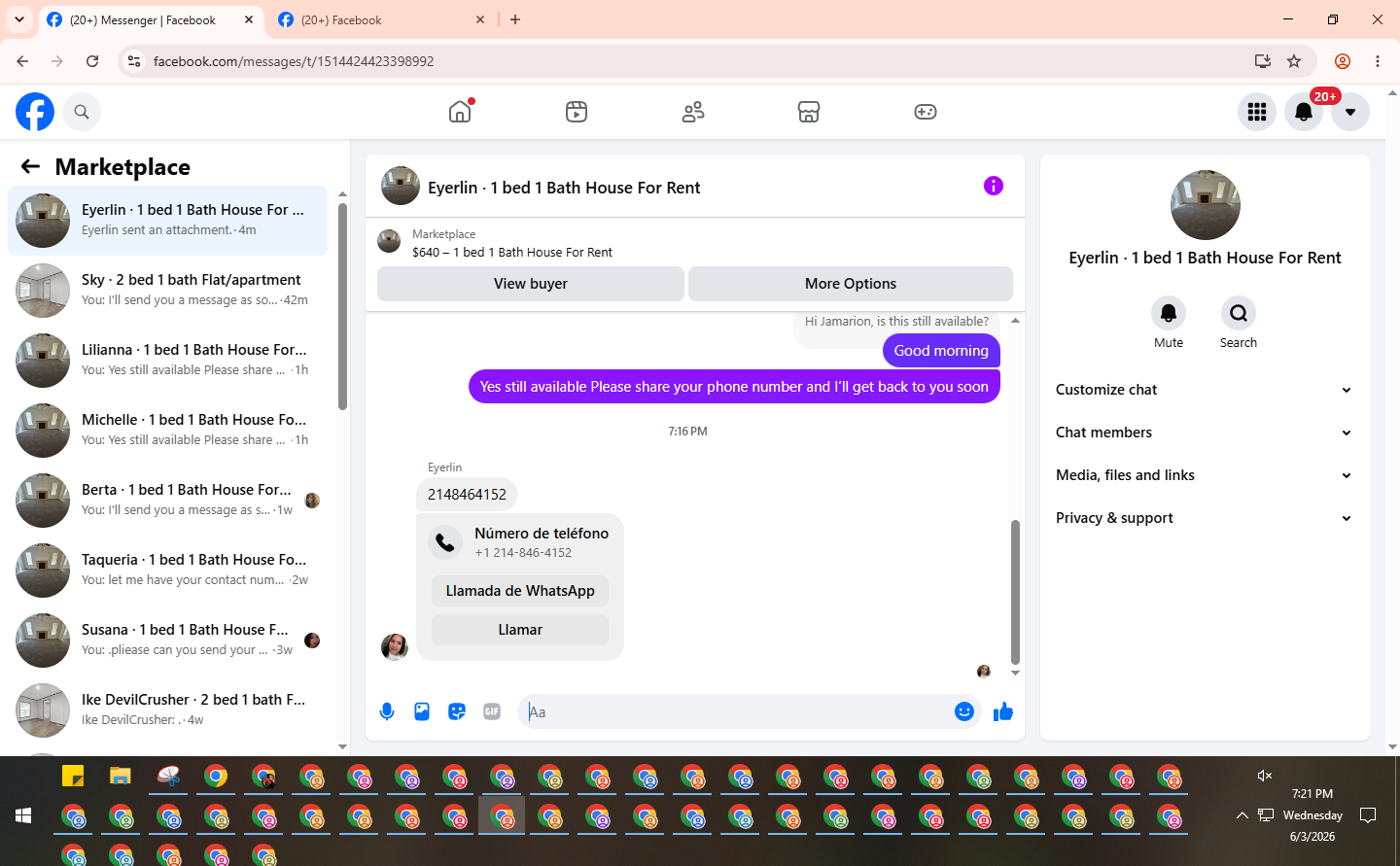Open the Marketplace storefront icon
The height and width of the screenshot is (866, 1400).
pyautogui.click(x=809, y=112)
